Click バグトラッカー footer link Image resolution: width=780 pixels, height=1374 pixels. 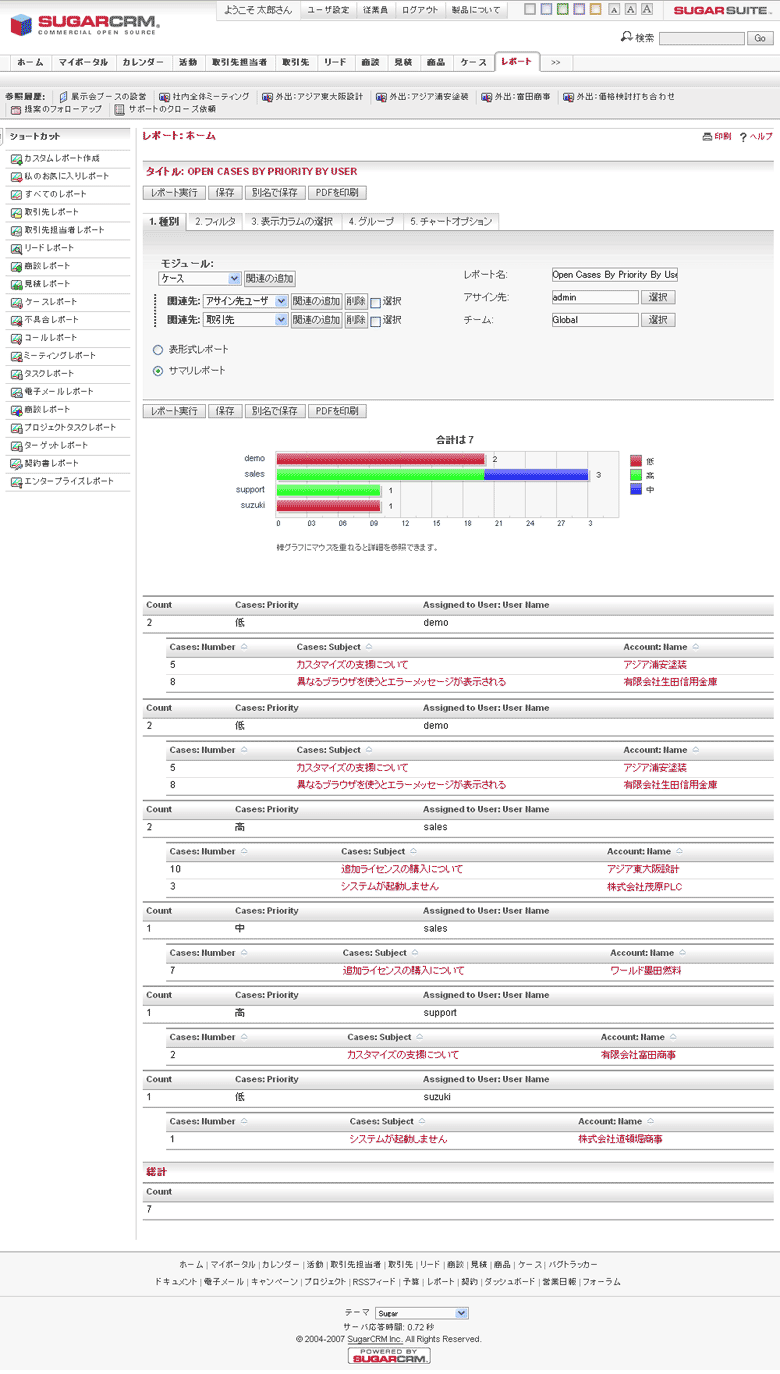pos(574,1265)
